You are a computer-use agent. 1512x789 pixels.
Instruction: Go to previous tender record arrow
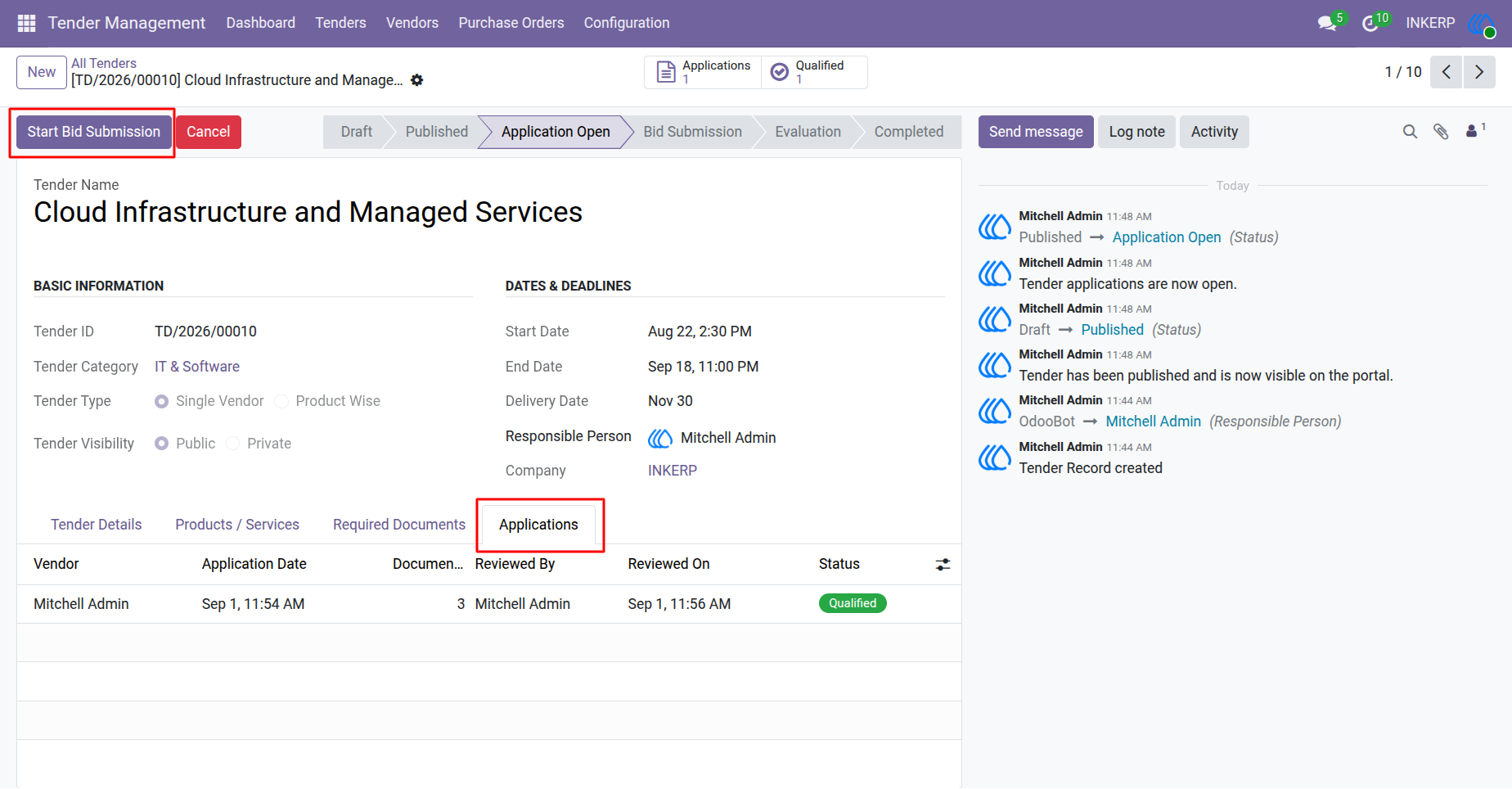(x=1447, y=72)
